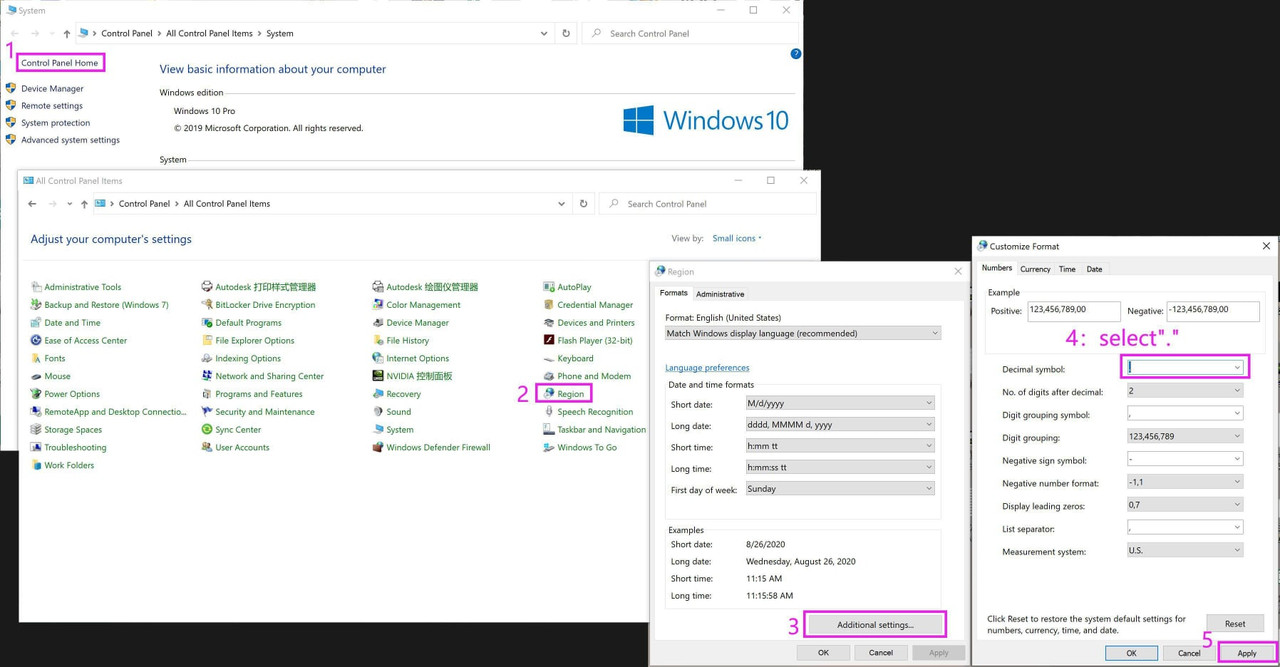Click help icon in System window
The height and width of the screenshot is (667, 1280).
[x=796, y=54]
